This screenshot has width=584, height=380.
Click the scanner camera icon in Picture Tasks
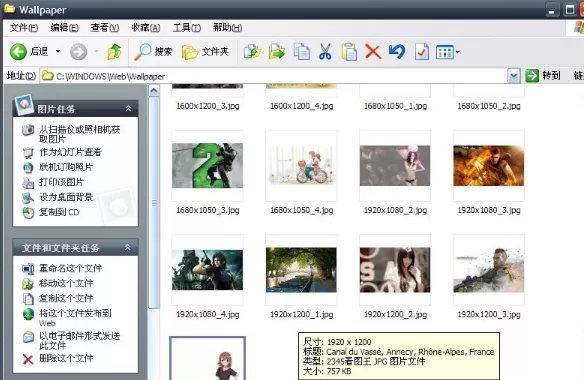coord(28,130)
